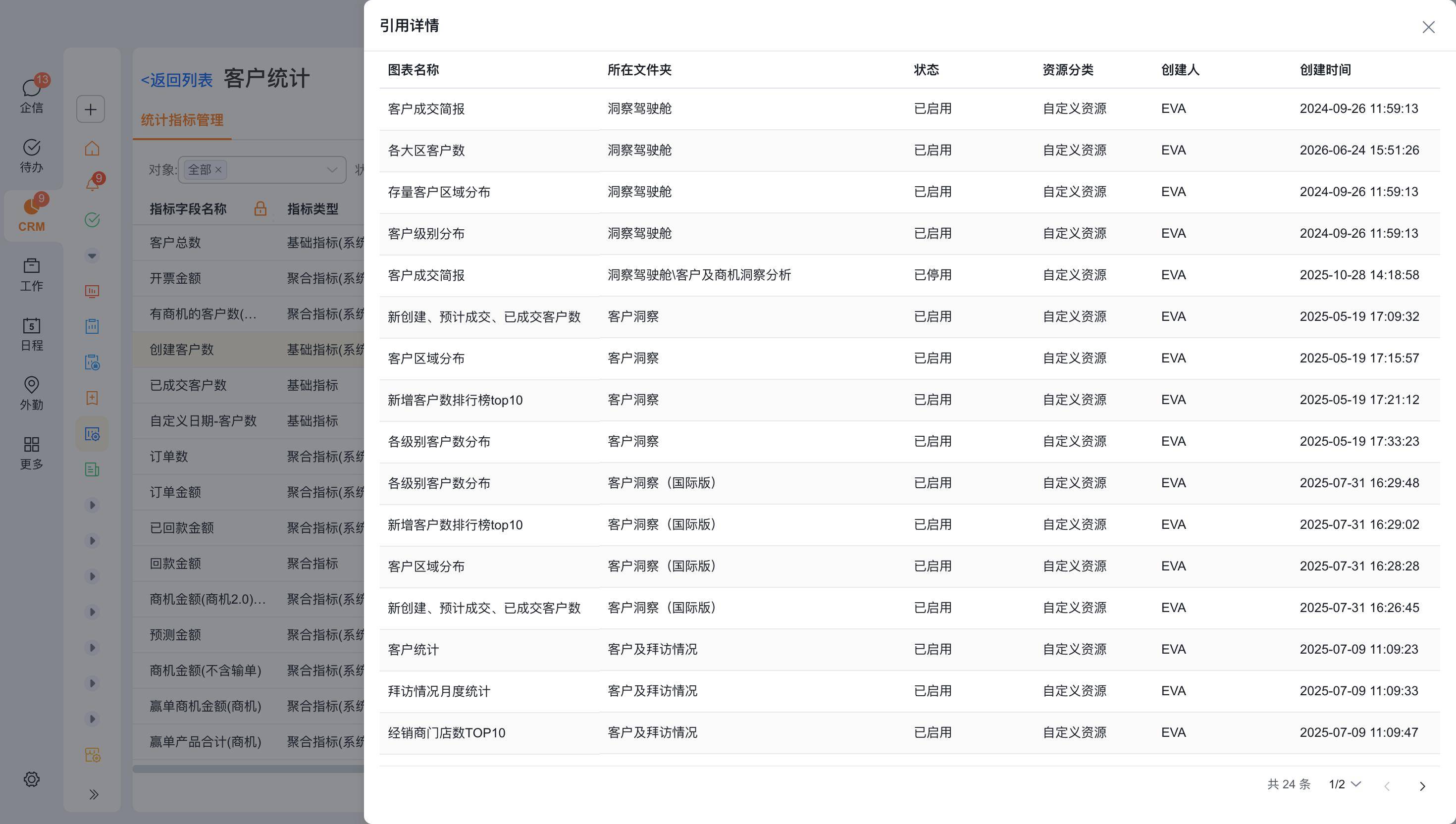The image size is (1456, 824).
Task: Switch to the 工作 menu item
Action: point(31,273)
